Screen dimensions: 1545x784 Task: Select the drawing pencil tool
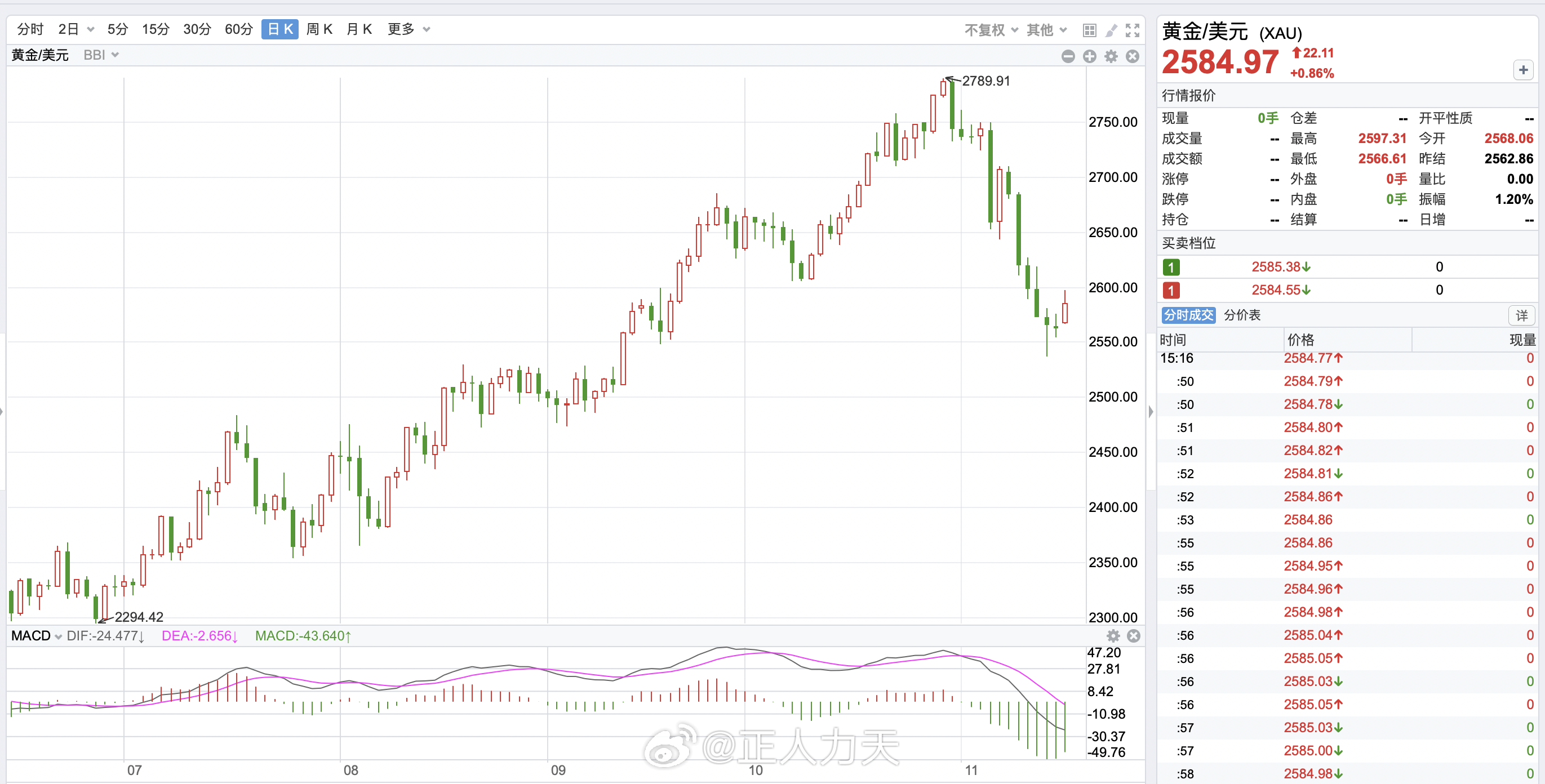1111,30
